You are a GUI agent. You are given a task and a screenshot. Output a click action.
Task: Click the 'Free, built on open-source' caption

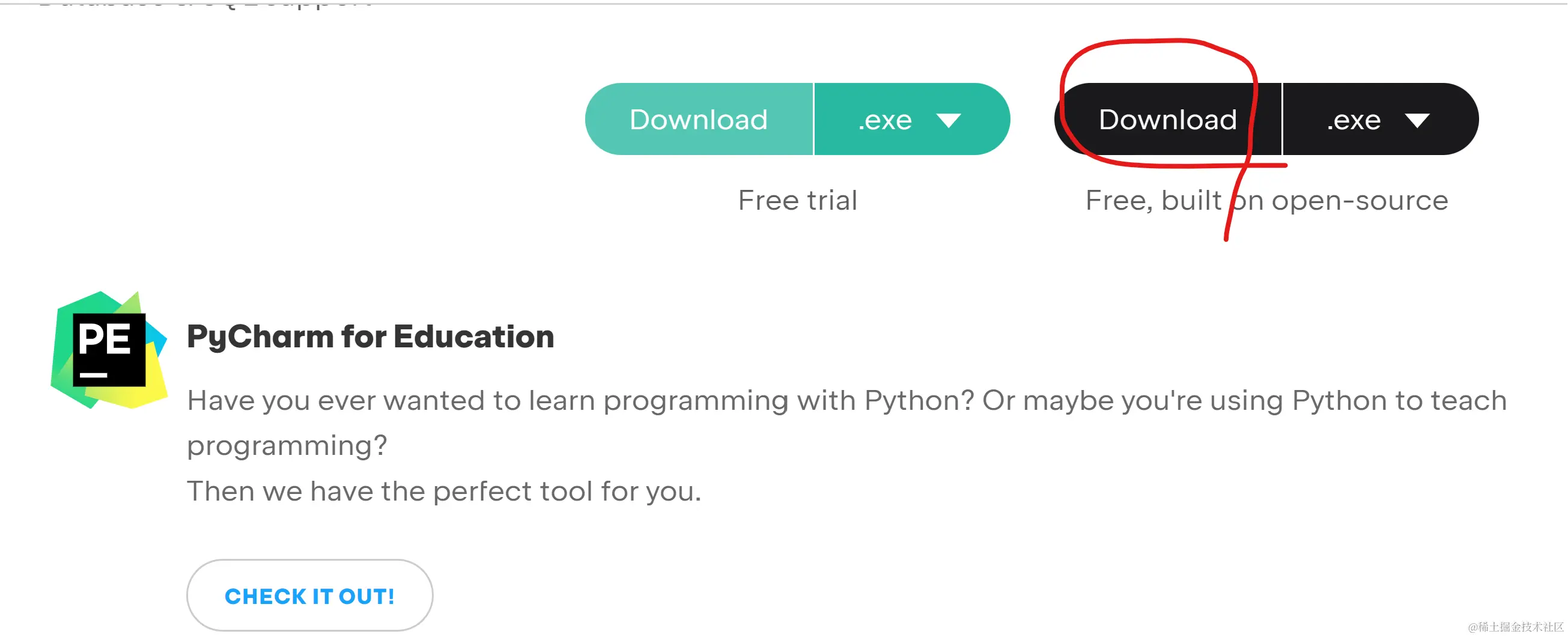pyautogui.click(x=1266, y=200)
